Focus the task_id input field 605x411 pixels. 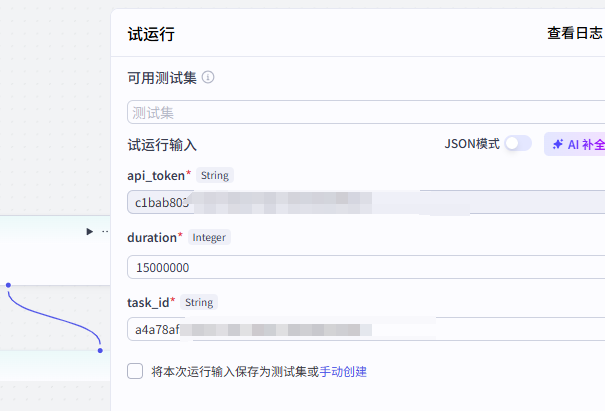coord(365,329)
